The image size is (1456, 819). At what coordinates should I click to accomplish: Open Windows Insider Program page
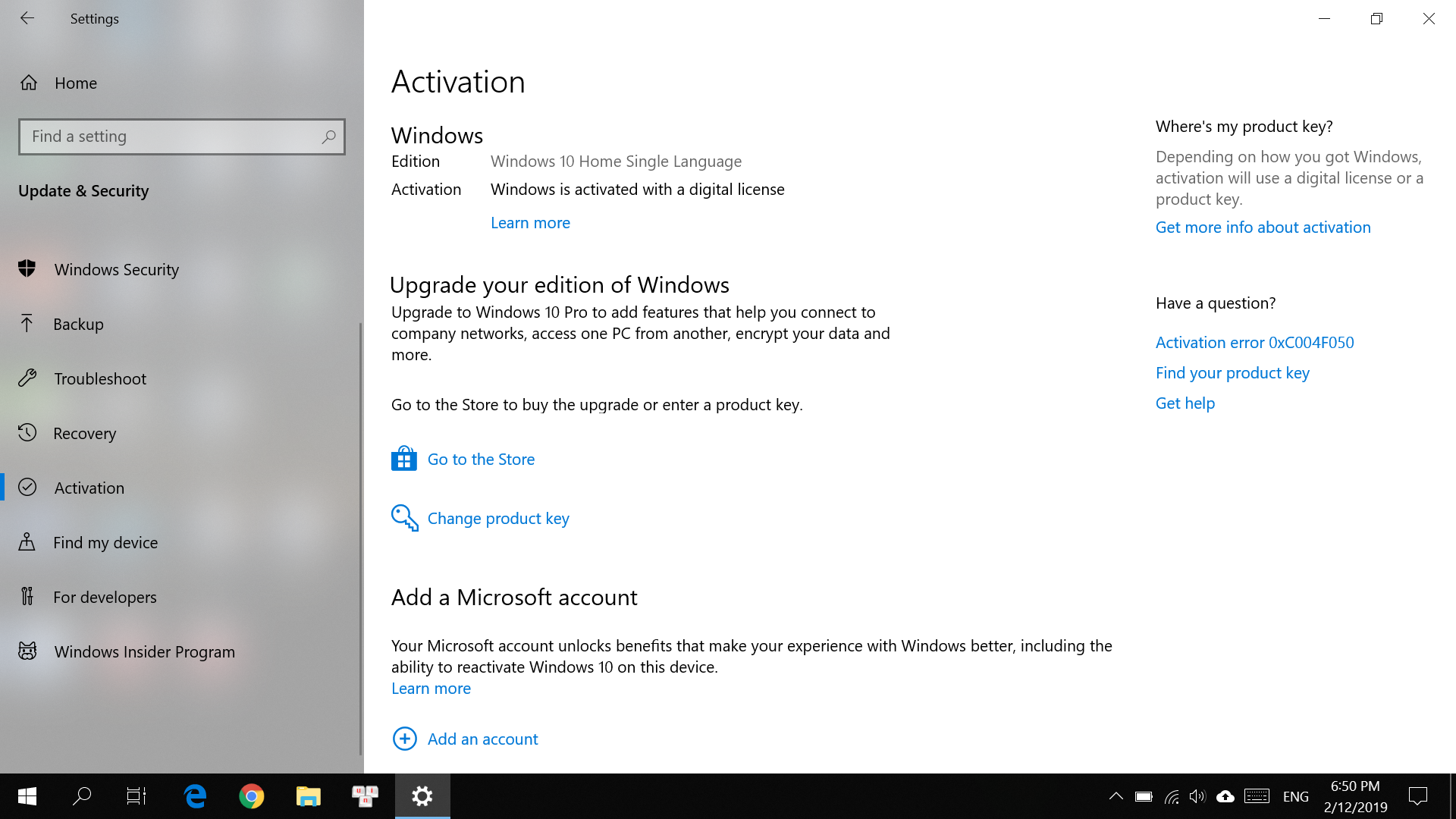144,651
